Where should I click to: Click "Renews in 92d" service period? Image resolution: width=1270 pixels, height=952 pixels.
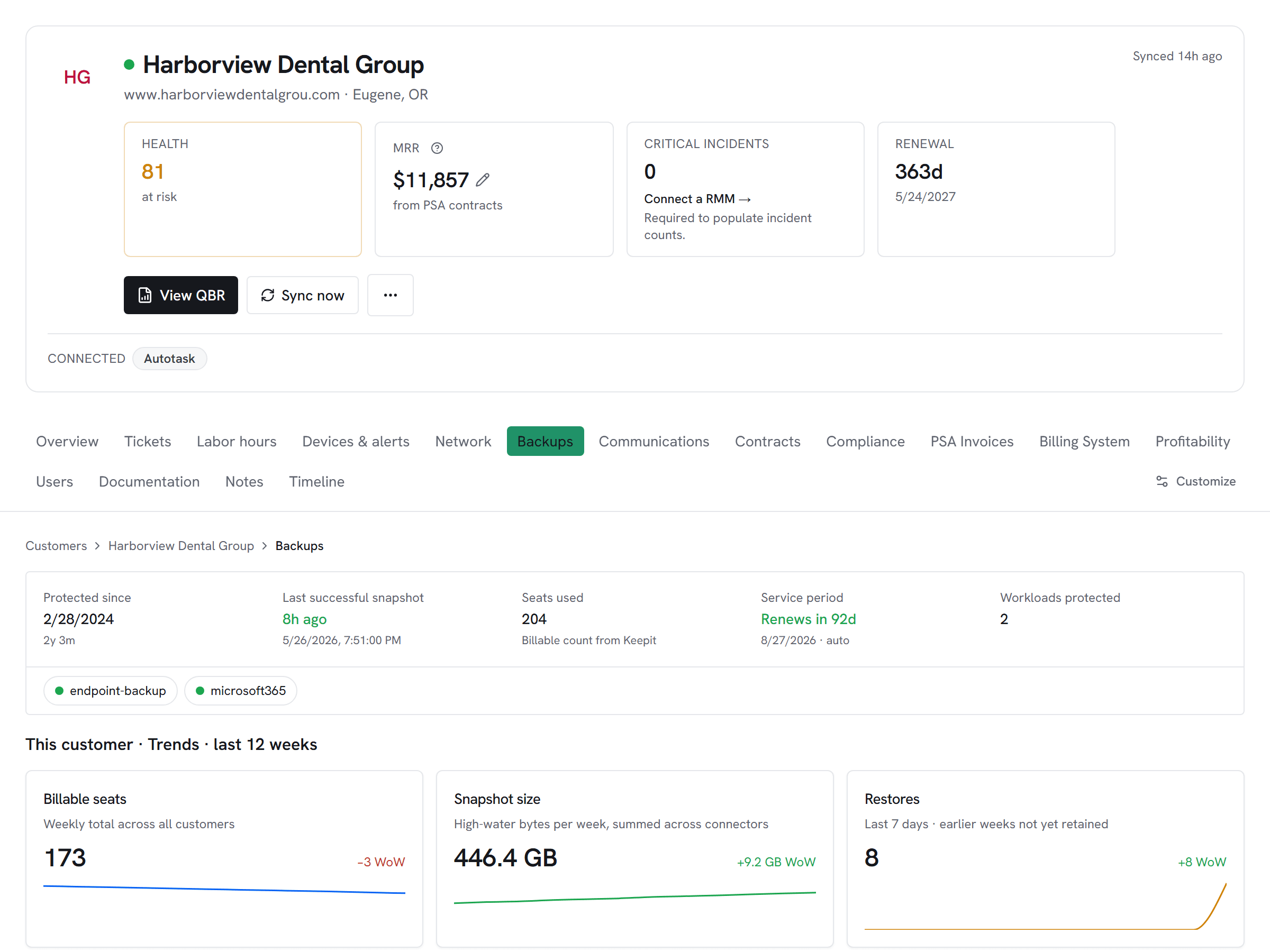[x=809, y=619]
